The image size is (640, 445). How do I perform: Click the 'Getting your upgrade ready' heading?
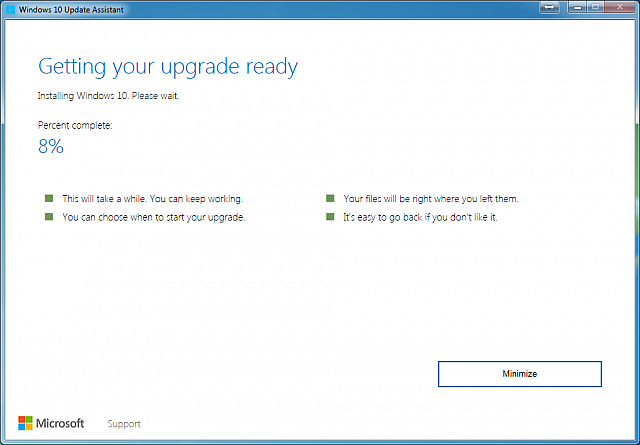tap(168, 67)
